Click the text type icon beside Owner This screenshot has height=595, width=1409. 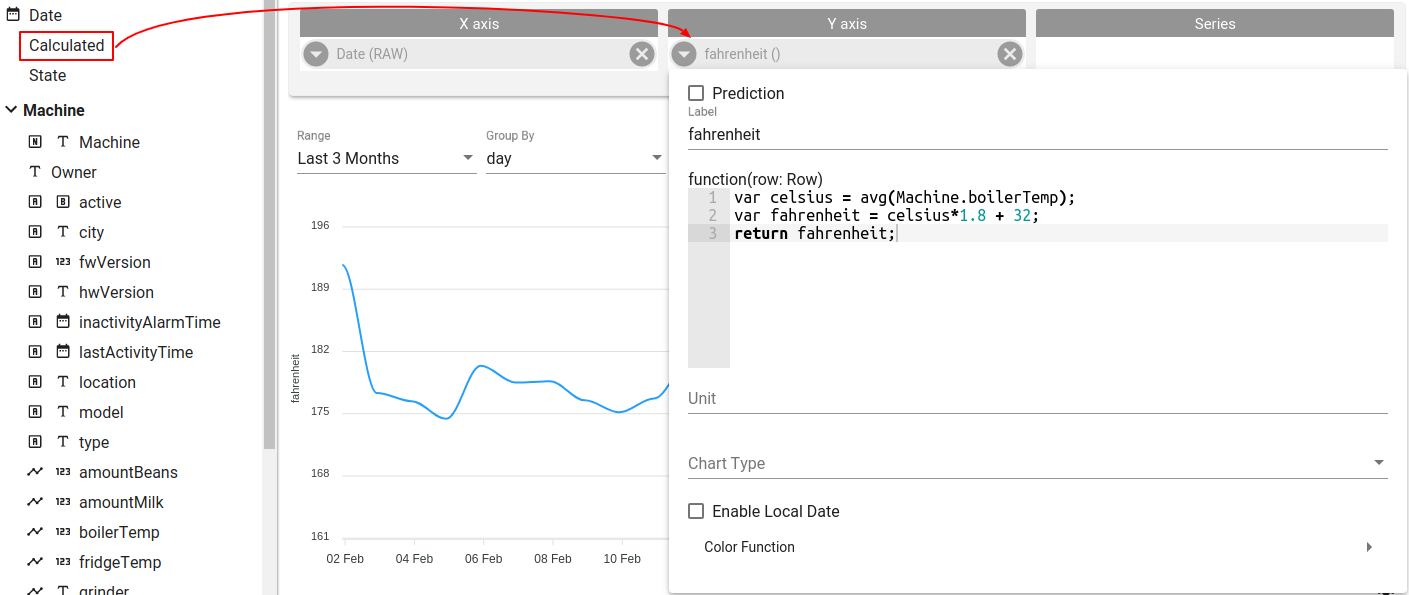(x=35, y=172)
